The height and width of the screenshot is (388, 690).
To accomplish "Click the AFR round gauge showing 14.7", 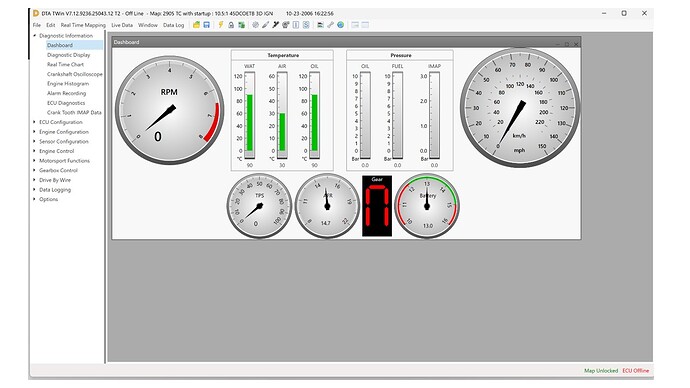I will [x=327, y=206].
